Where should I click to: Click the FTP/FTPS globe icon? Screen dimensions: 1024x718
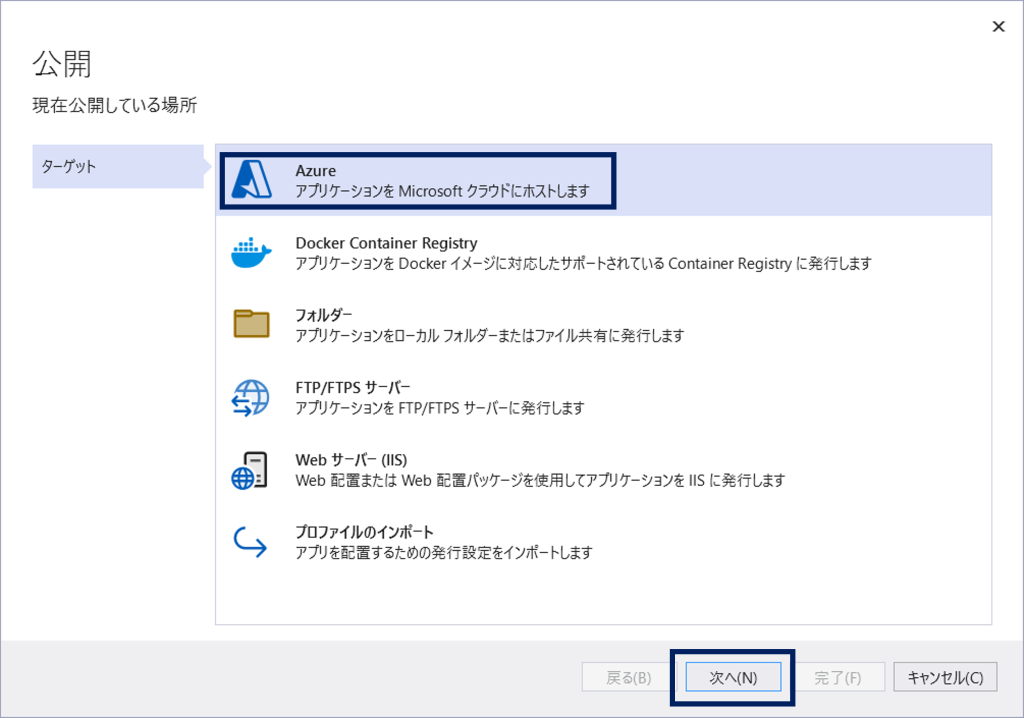251,398
